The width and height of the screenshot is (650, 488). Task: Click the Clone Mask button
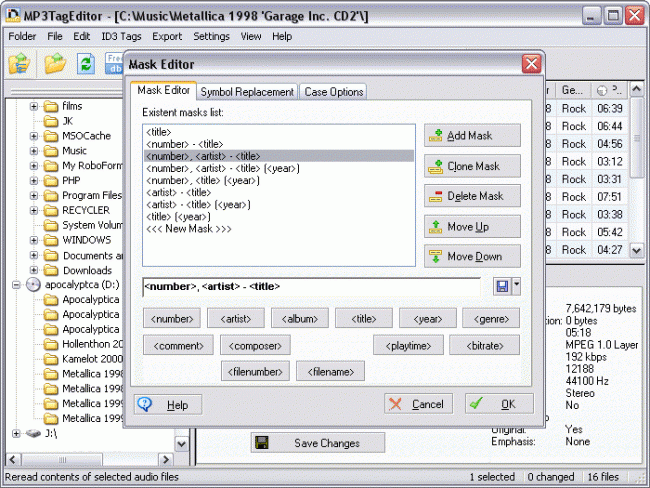click(x=472, y=166)
